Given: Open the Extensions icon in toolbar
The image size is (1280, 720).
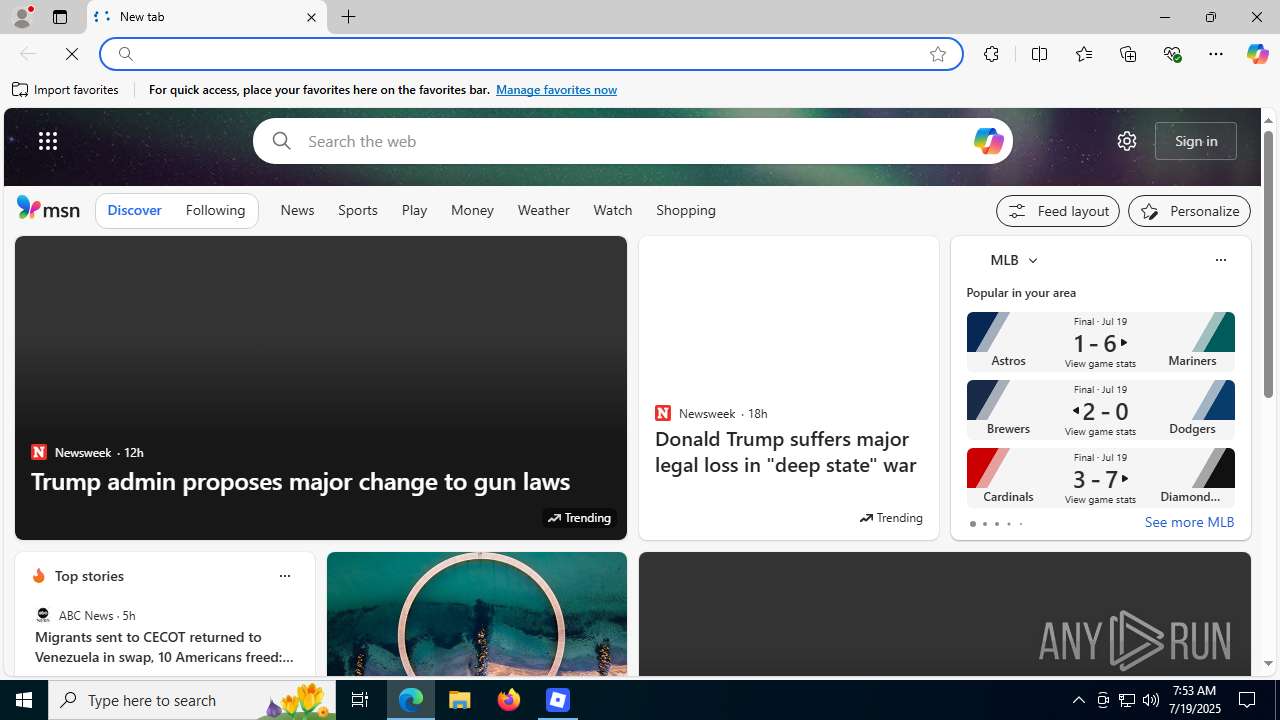Looking at the screenshot, I should pos(991,54).
